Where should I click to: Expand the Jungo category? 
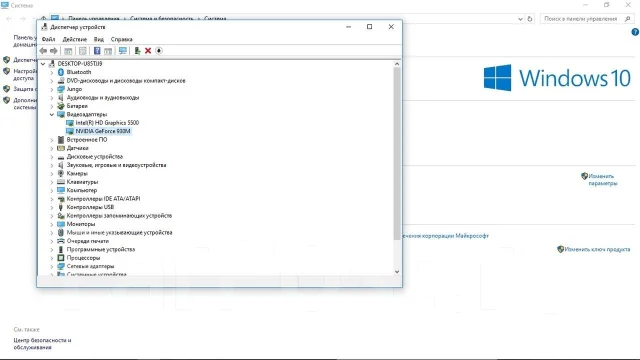click(52, 89)
